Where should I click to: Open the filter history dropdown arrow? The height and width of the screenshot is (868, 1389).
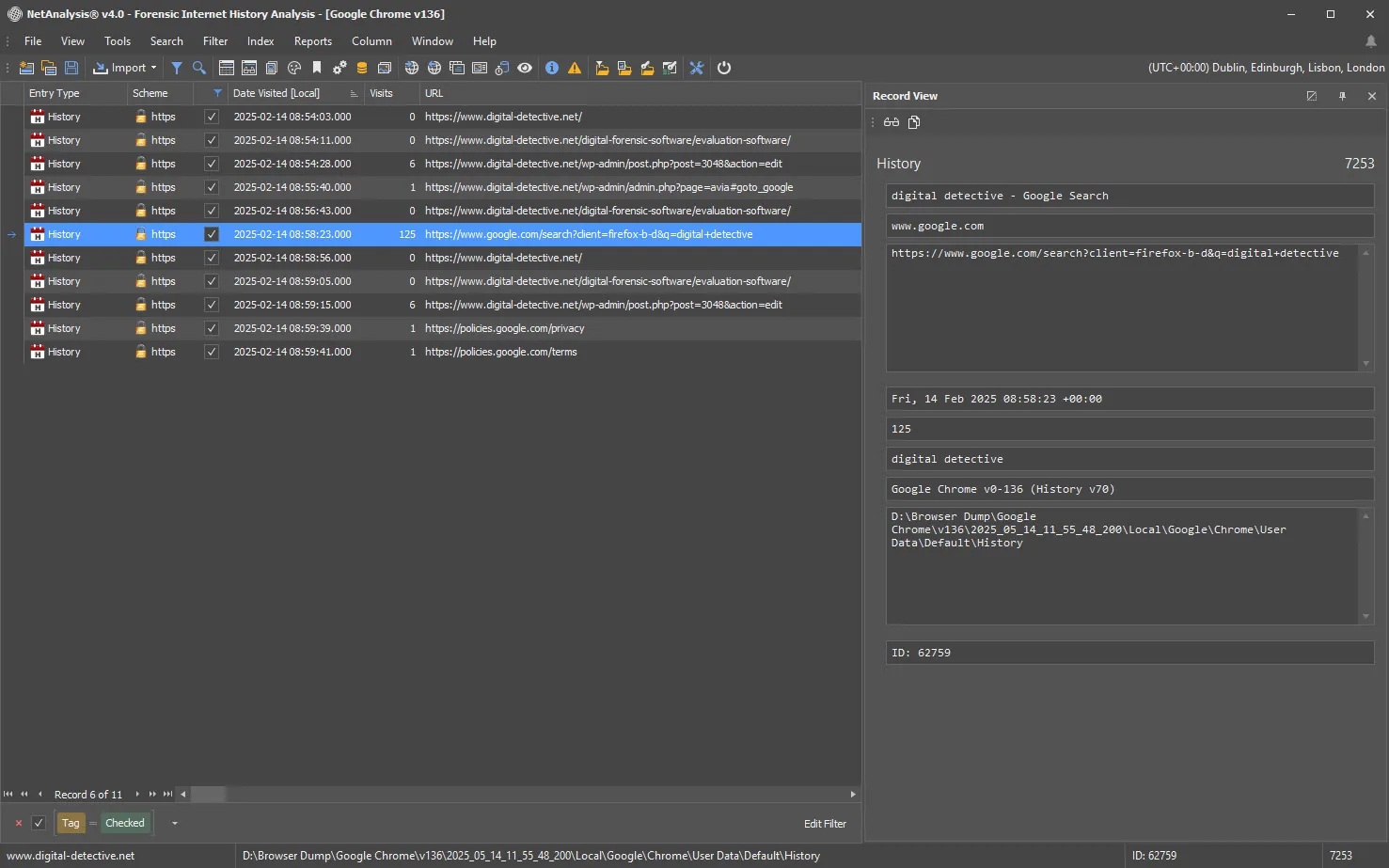pos(175,823)
